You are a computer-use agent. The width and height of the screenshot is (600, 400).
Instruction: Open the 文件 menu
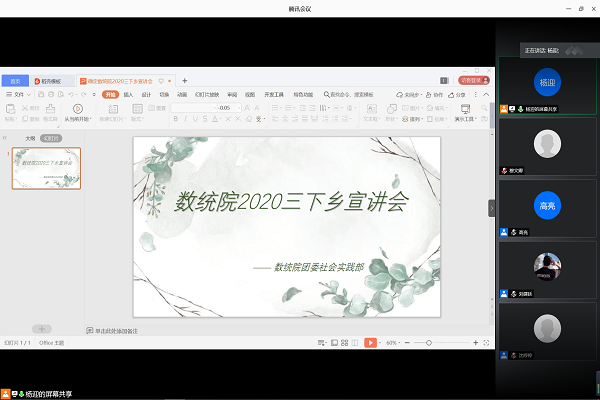pos(17,94)
